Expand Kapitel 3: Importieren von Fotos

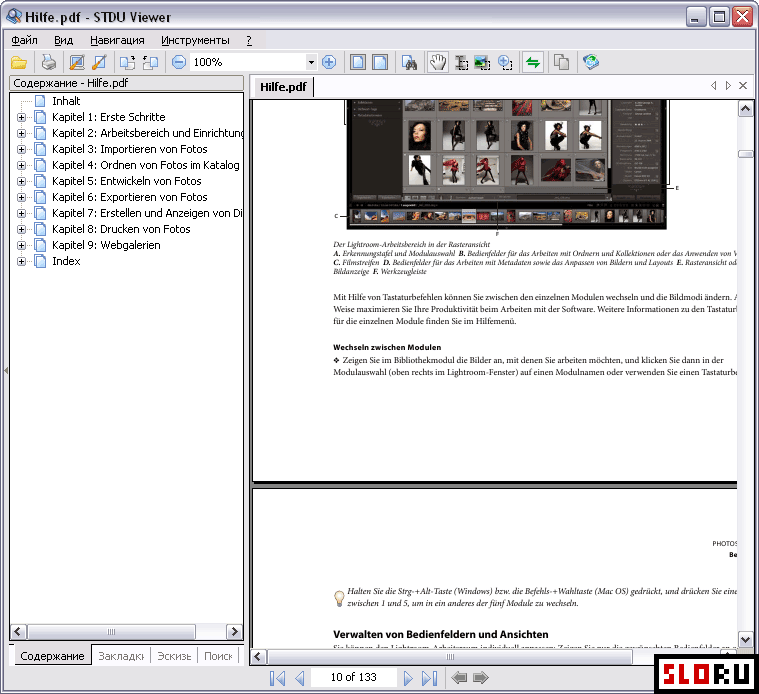[x=21, y=149]
